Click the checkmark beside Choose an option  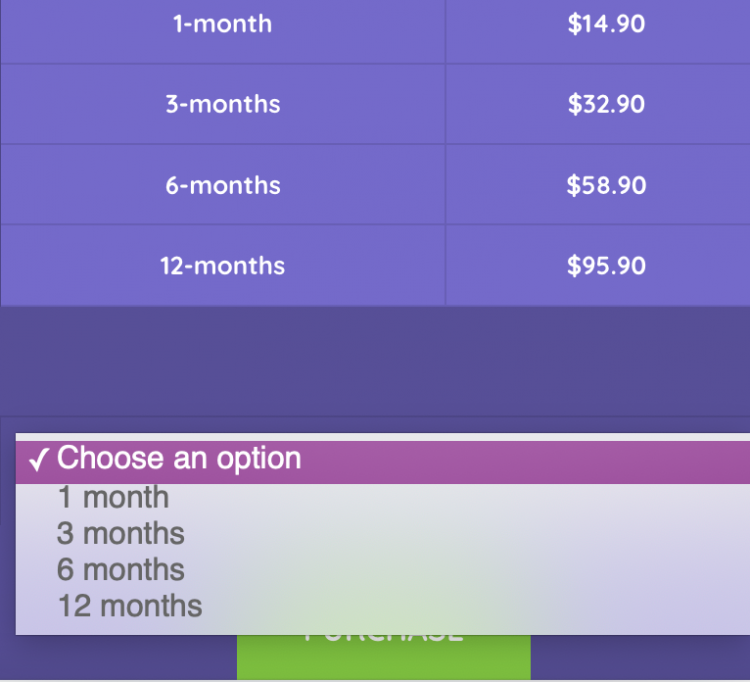[x=39, y=460]
